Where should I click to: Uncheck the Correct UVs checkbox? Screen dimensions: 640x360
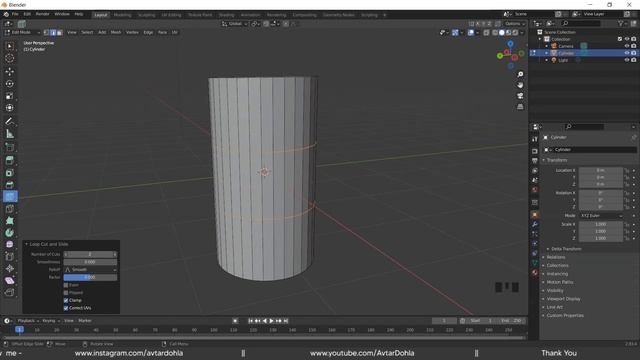[x=66, y=308]
